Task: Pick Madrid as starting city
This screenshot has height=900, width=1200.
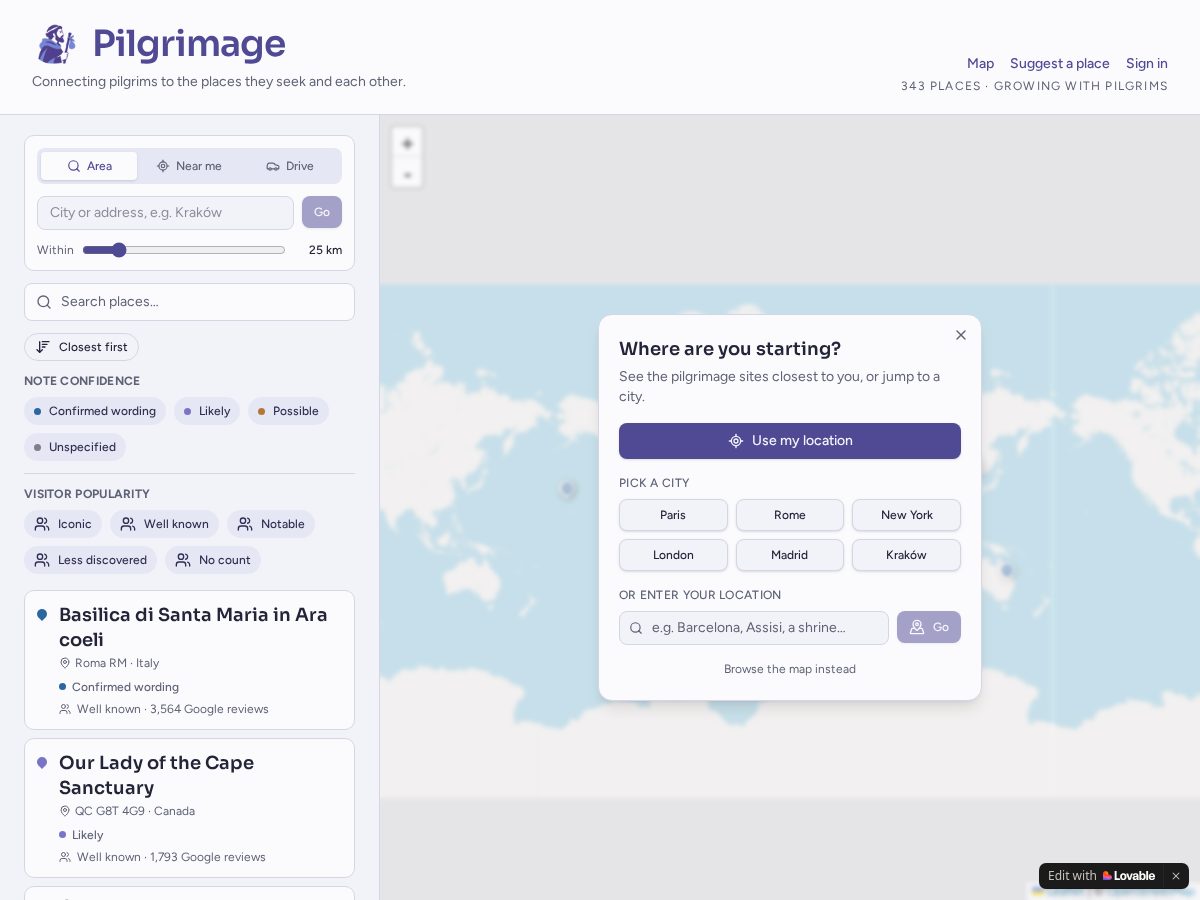Action: [x=790, y=555]
